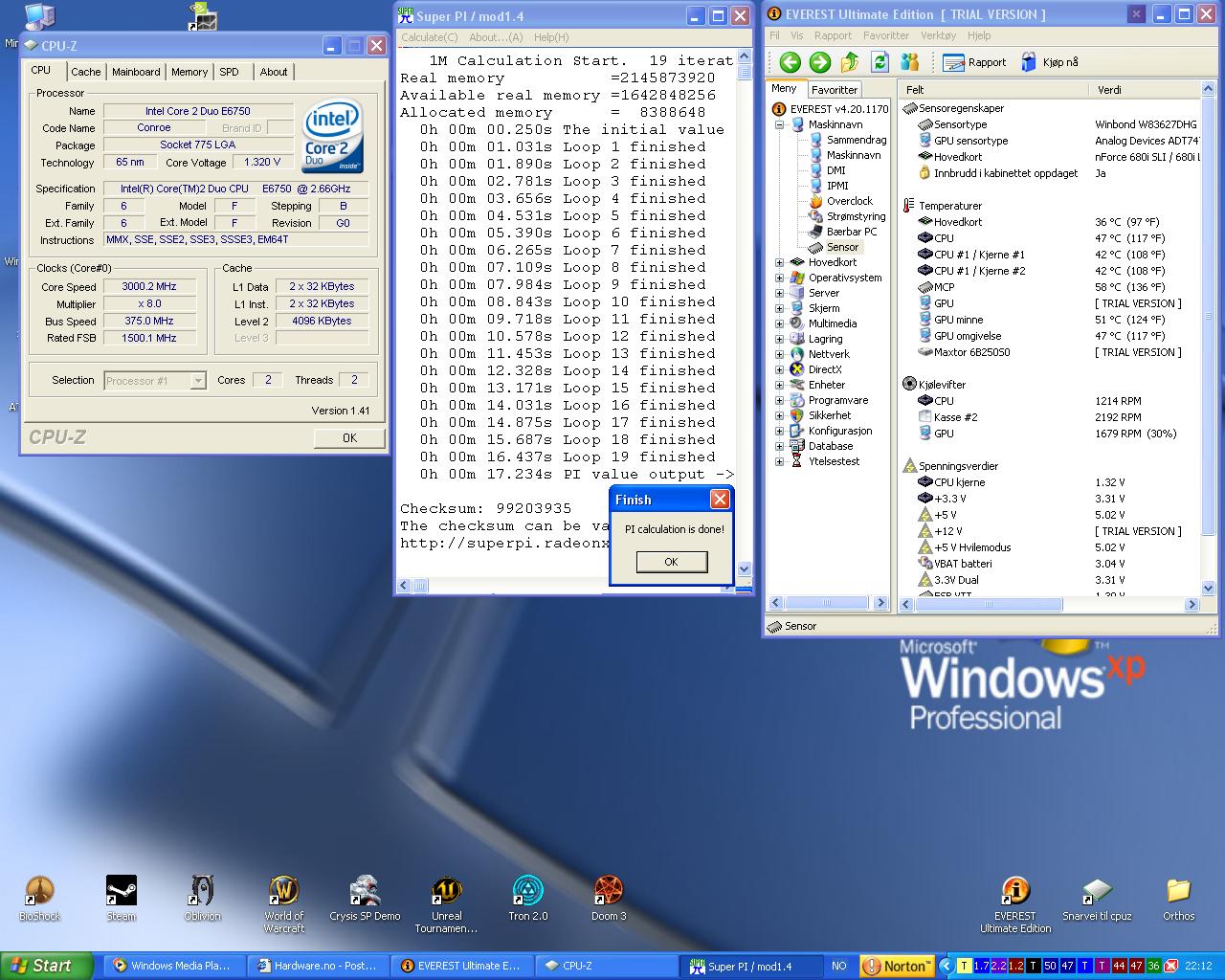Select Snarvei til cpuz desktop shortcut

(1097, 898)
